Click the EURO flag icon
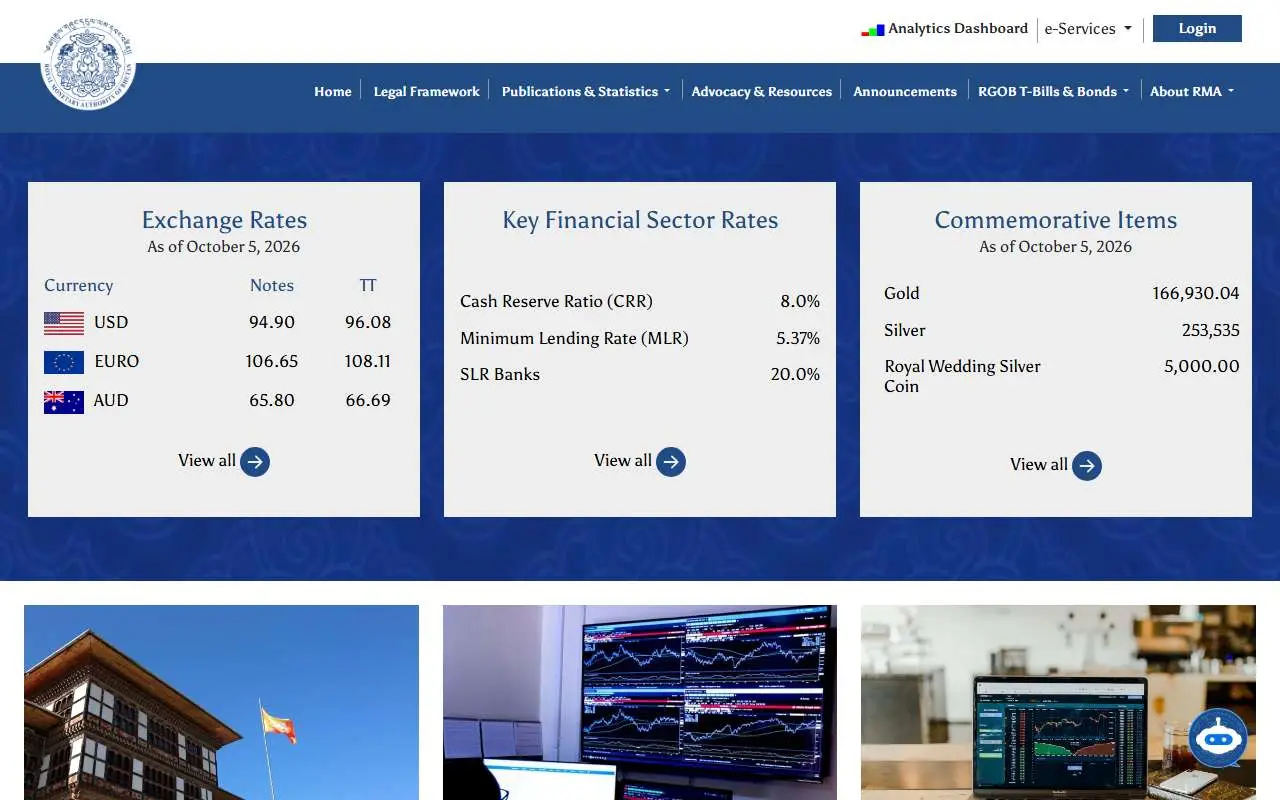 tap(64, 362)
